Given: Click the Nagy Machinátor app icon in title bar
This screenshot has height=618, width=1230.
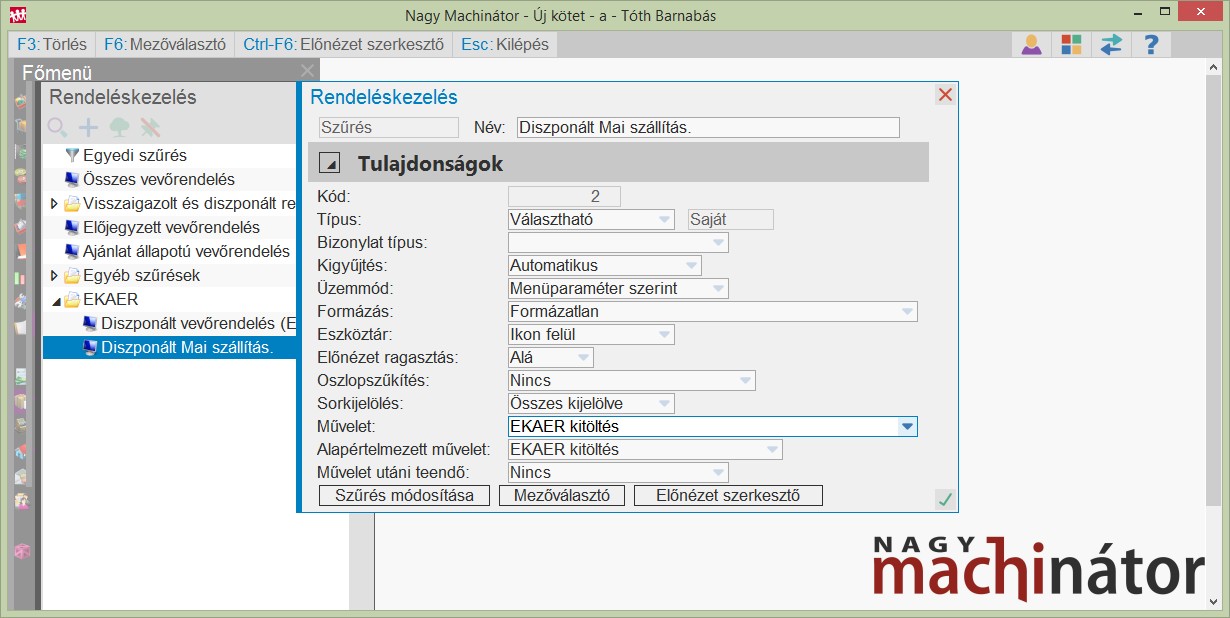Looking at the screenshot, I should click(x=17, y=15).
